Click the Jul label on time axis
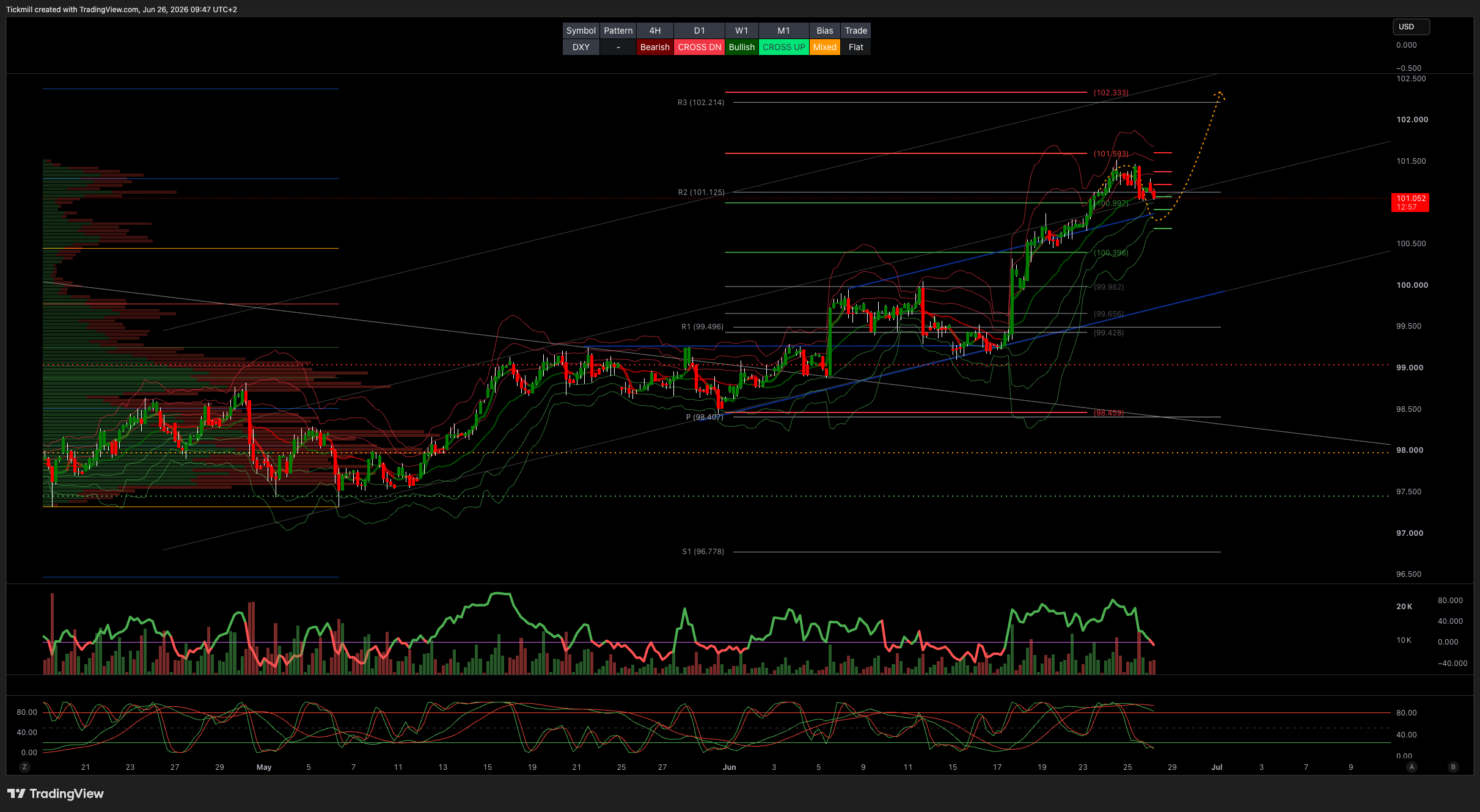This screenshot has height=812, width=1480. click(x=1217, y=767)
